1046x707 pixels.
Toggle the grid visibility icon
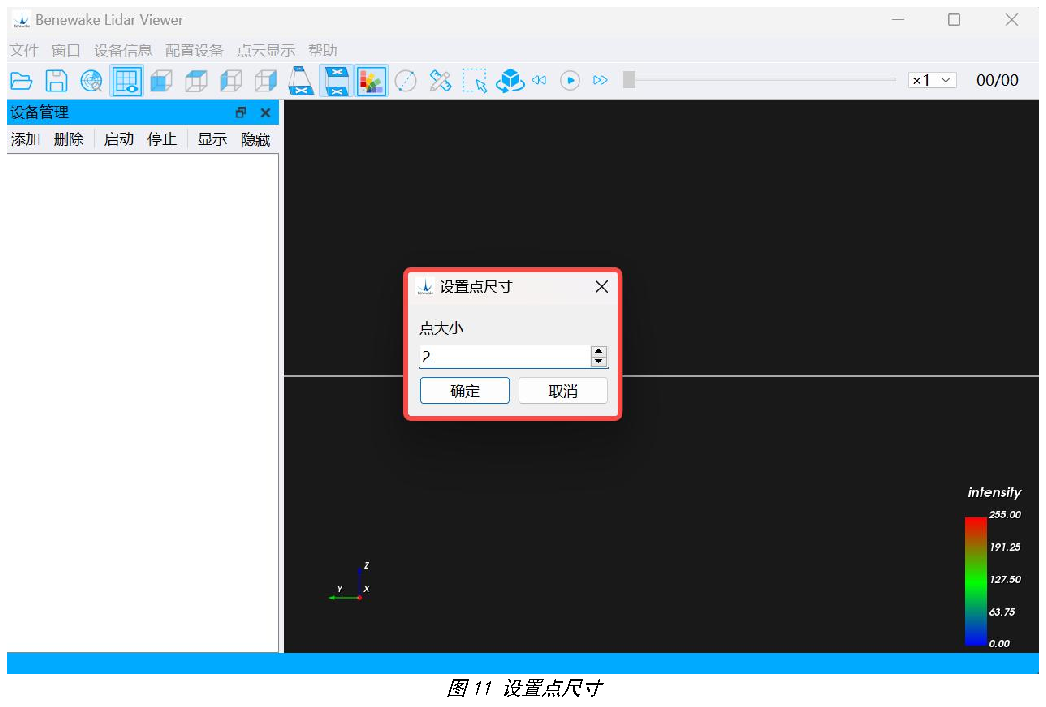pyautogui.click(x=127, y=81)
